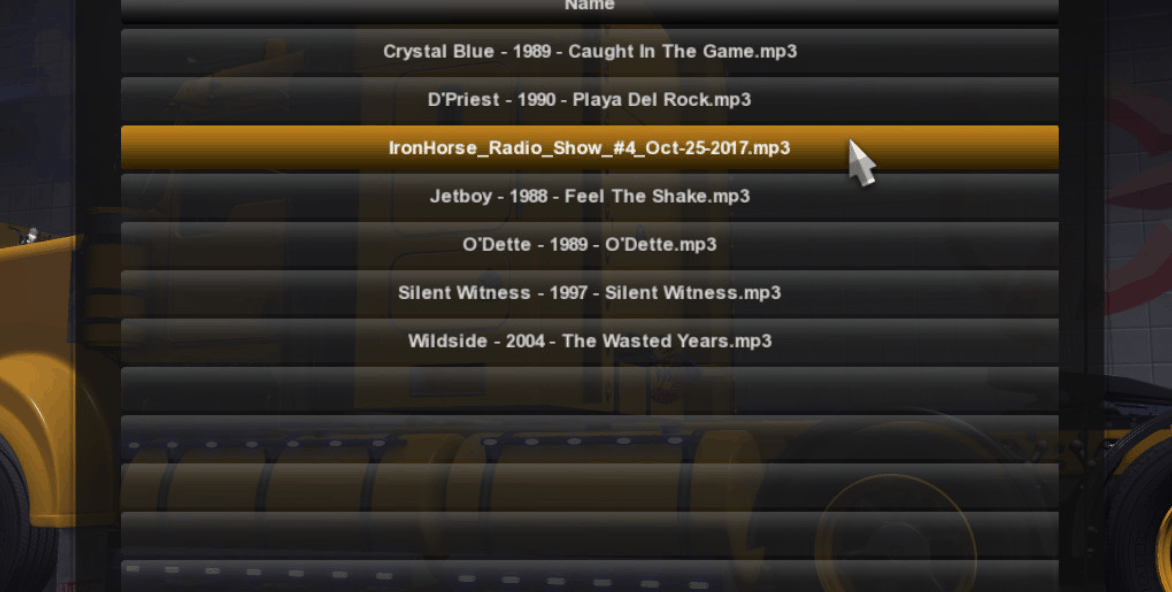
Task: Click the fourth empty row below Wildside
Action: 590,534
